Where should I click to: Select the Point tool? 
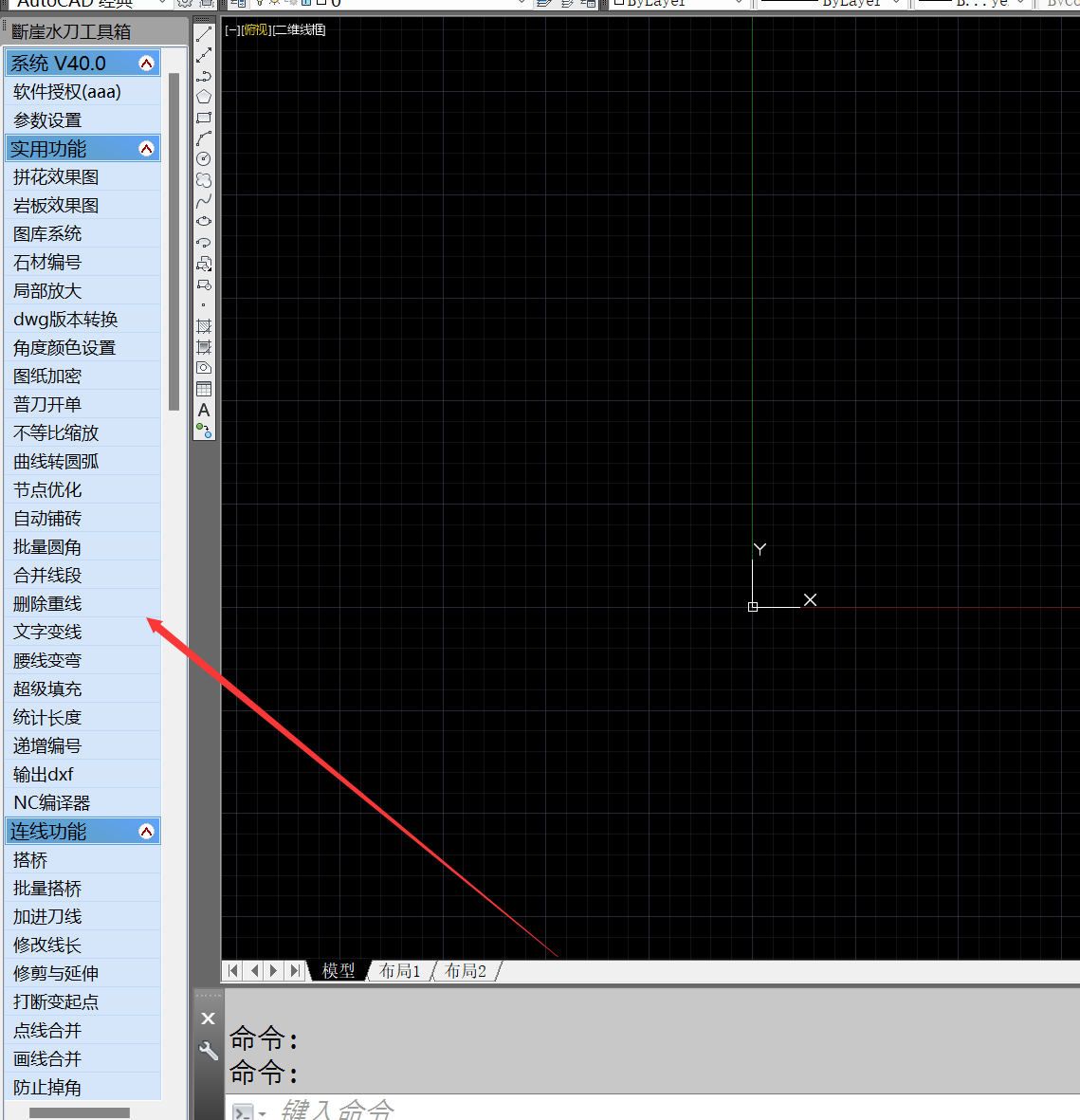[x=204, y=305]
